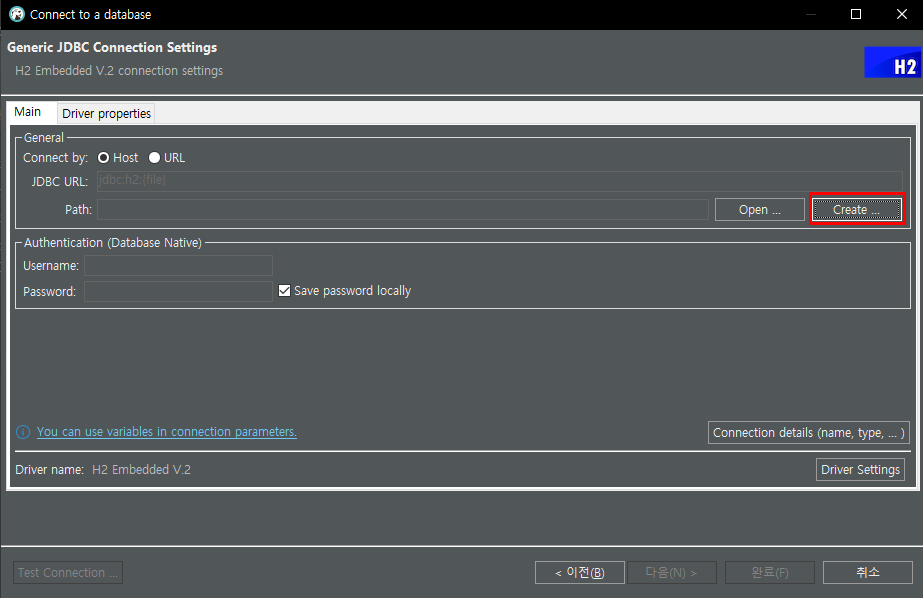Focus the JDBC URL field
This screenshot has height=598, width=923.
pos(499,181)
